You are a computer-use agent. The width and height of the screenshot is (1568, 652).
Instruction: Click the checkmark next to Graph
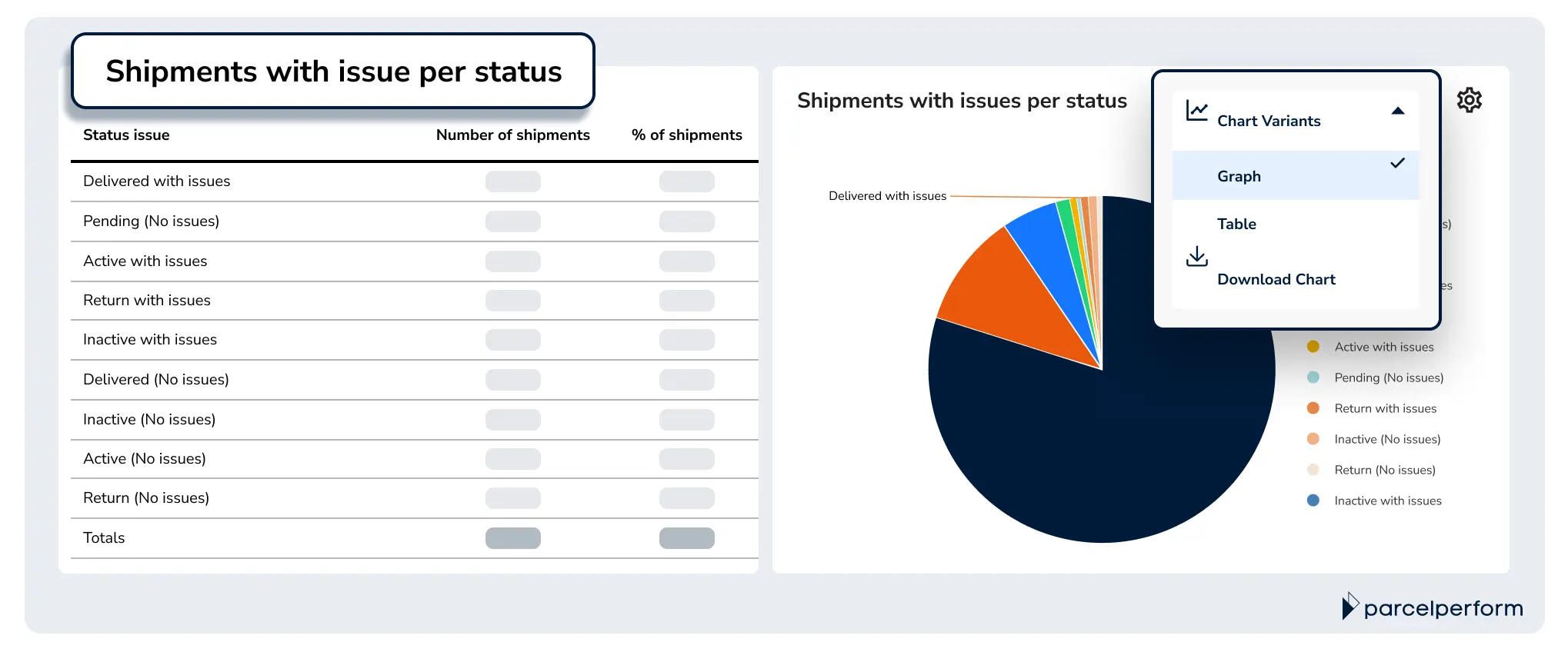1397,163
